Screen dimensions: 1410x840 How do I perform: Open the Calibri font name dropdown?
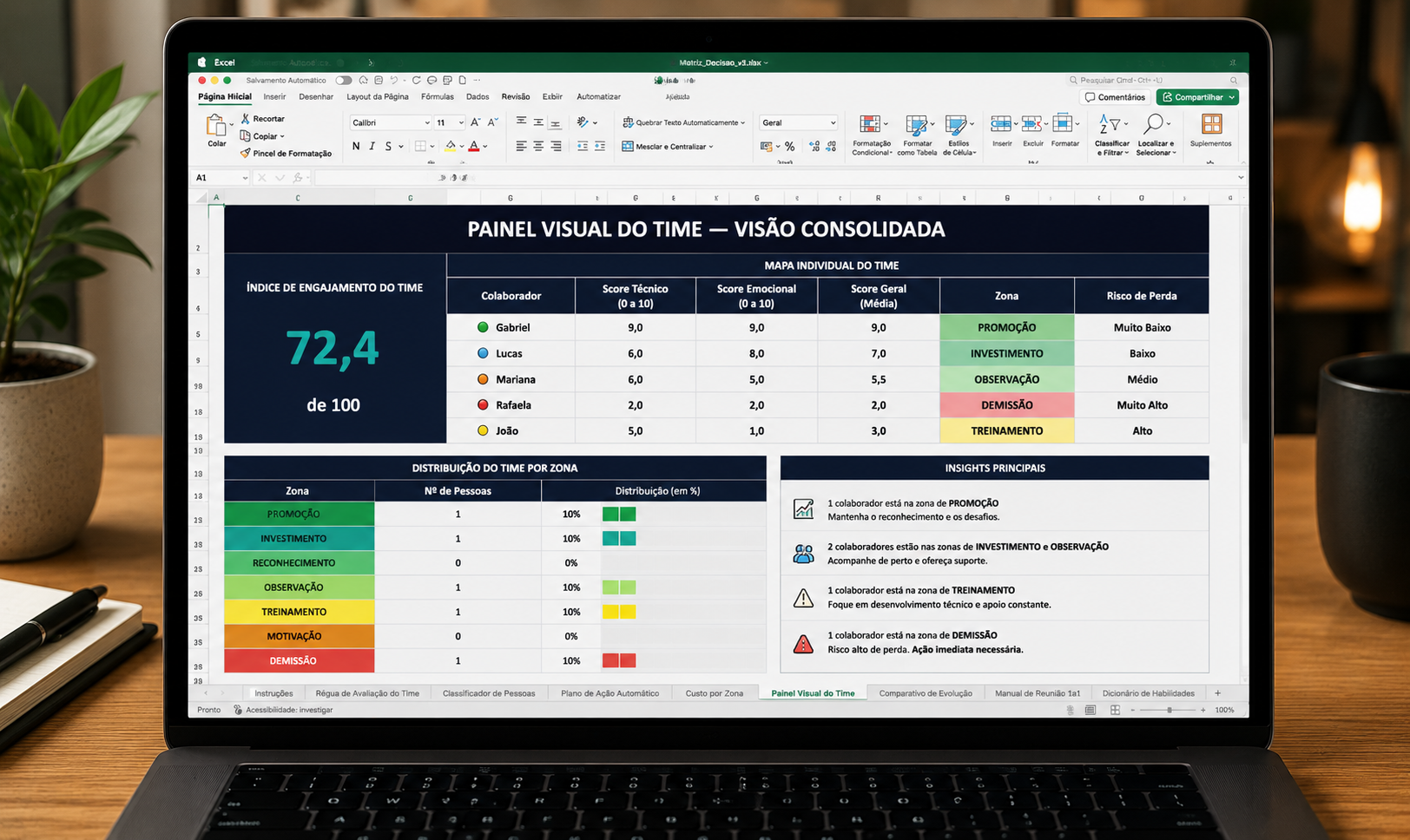[x=427, y=123]
